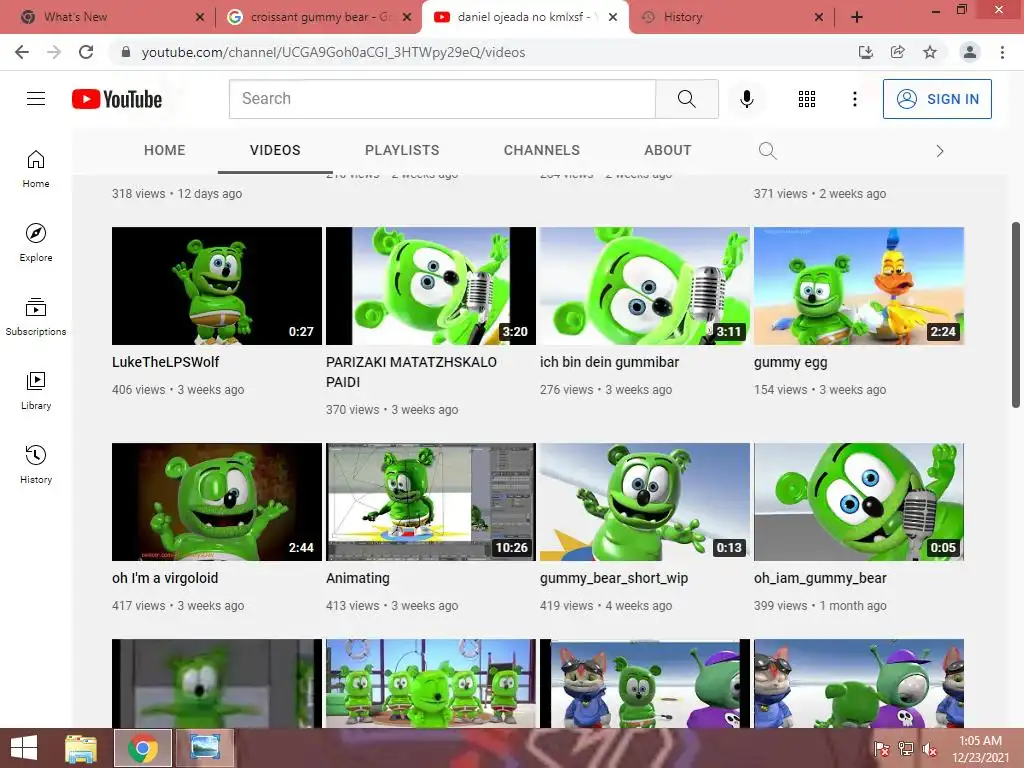Click the page vertical scrollbar
Viewport: 1024px width, 768px height.
click(1016, 315)
